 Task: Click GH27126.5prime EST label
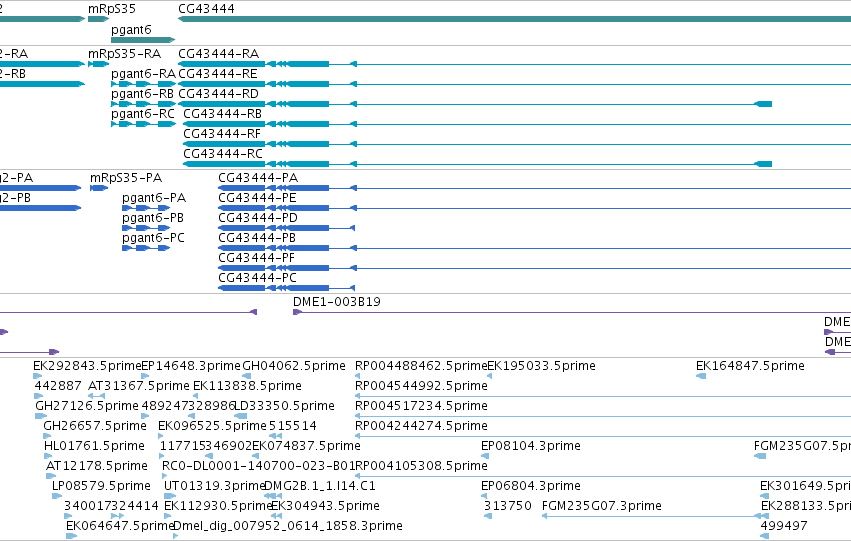coord(87,406)
